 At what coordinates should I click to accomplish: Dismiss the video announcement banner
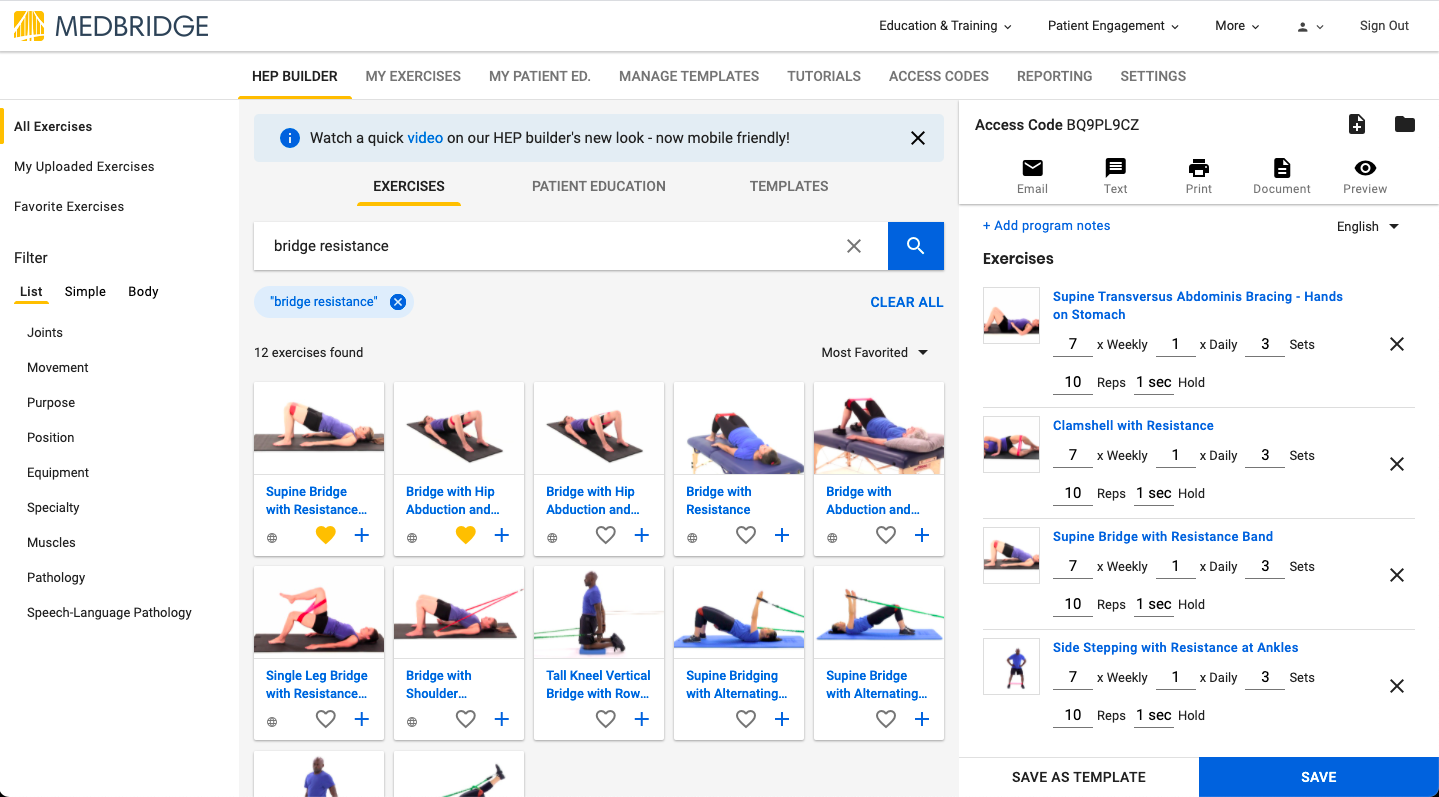coord(918,138)
